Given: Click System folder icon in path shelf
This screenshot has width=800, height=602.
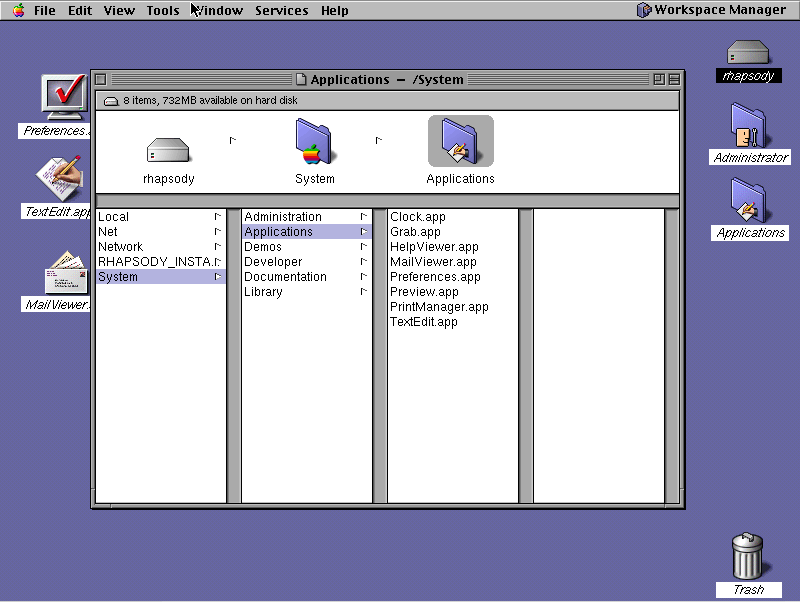Looking at the screenshot, I should pos(314,141).
